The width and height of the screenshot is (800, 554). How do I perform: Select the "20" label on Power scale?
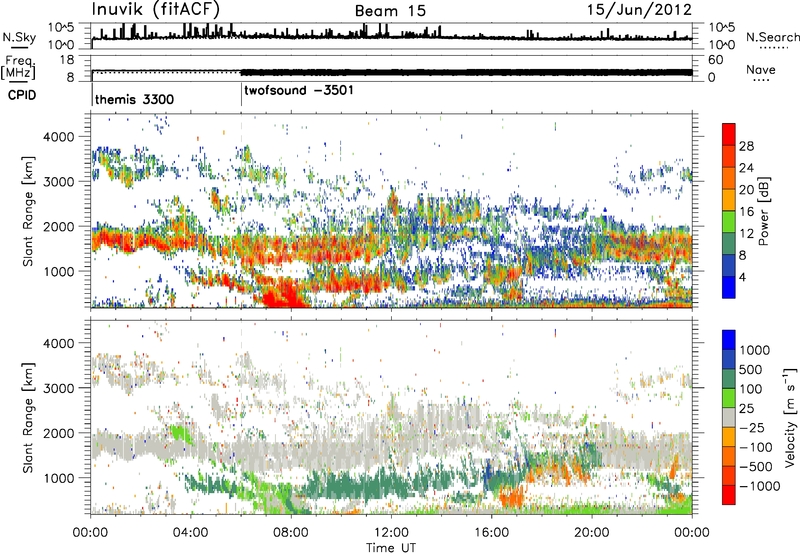(x=746, y=190)
